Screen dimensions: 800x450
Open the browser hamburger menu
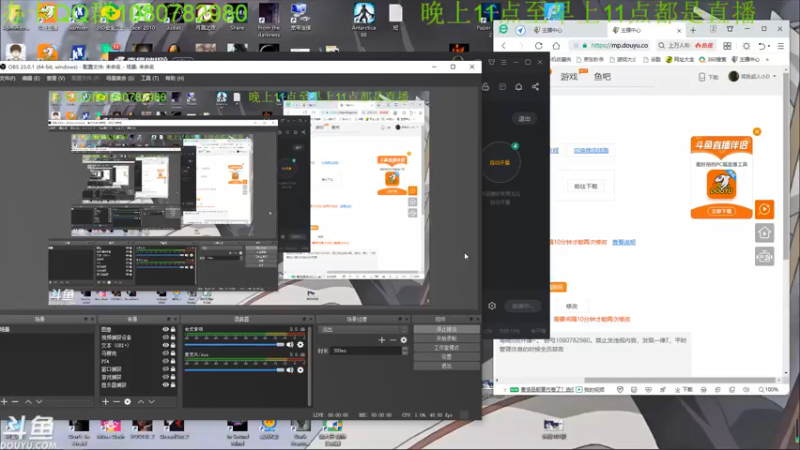781,46
